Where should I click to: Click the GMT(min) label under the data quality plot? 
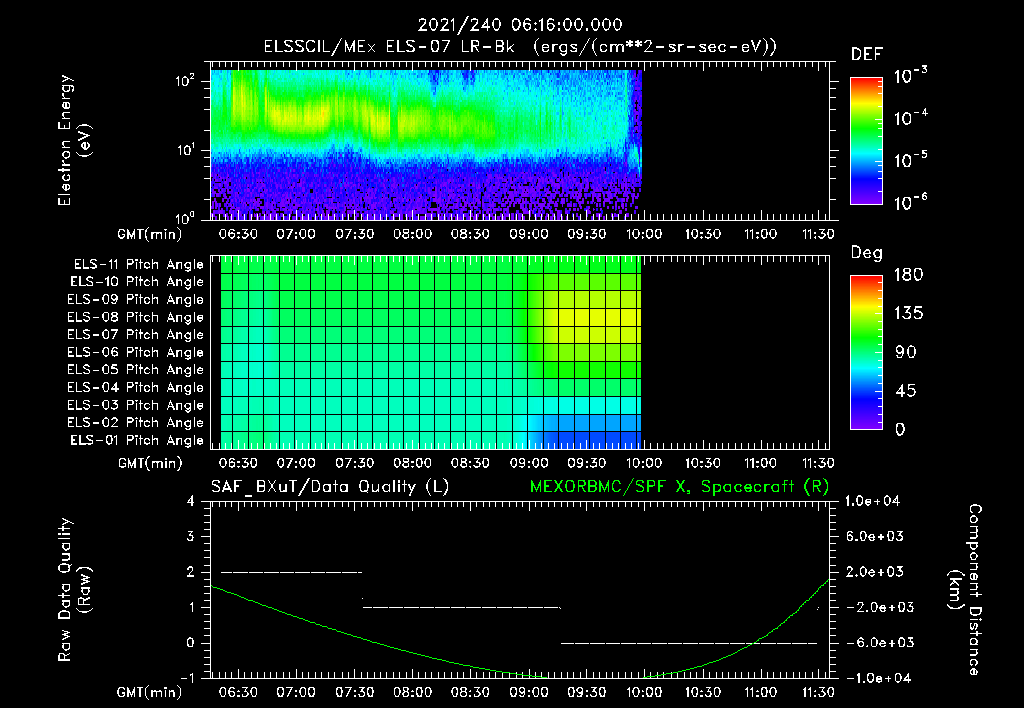coord(150,692)
